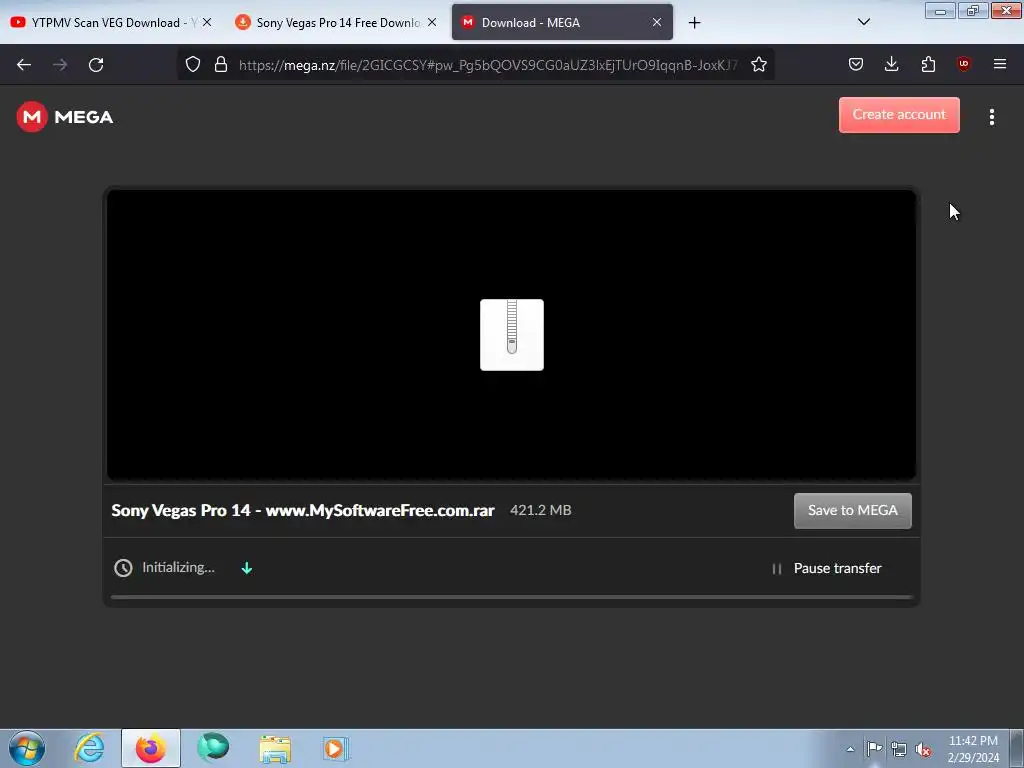Expand the list all tabs chevron

tap(863, 22)
